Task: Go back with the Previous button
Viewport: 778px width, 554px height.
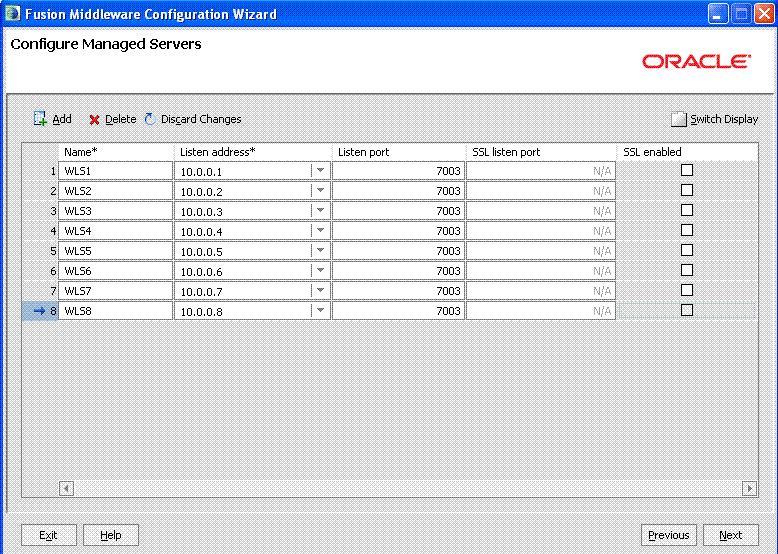Action: (x=669, y=535)
